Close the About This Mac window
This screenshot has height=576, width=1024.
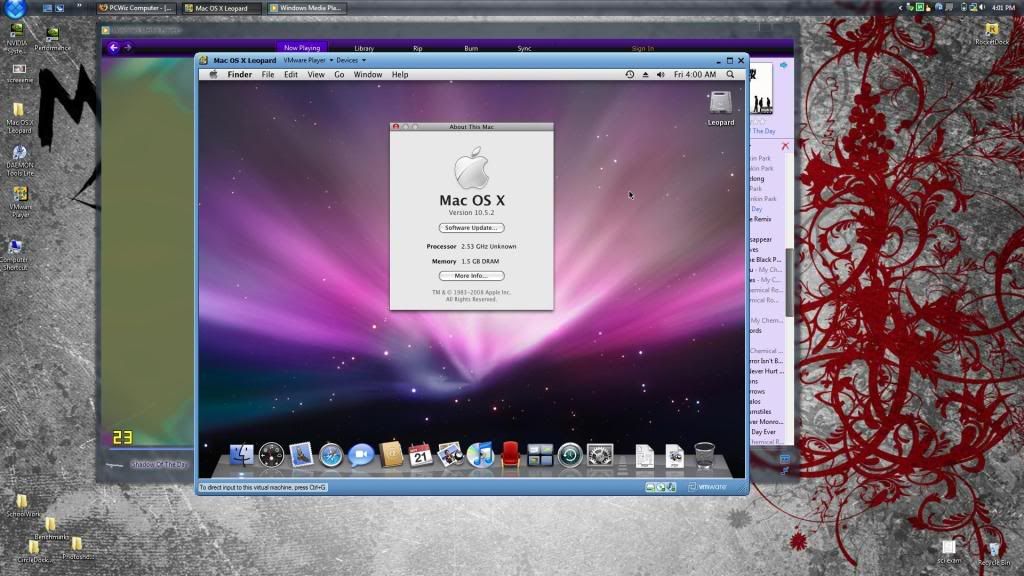[x=396, y=127]
